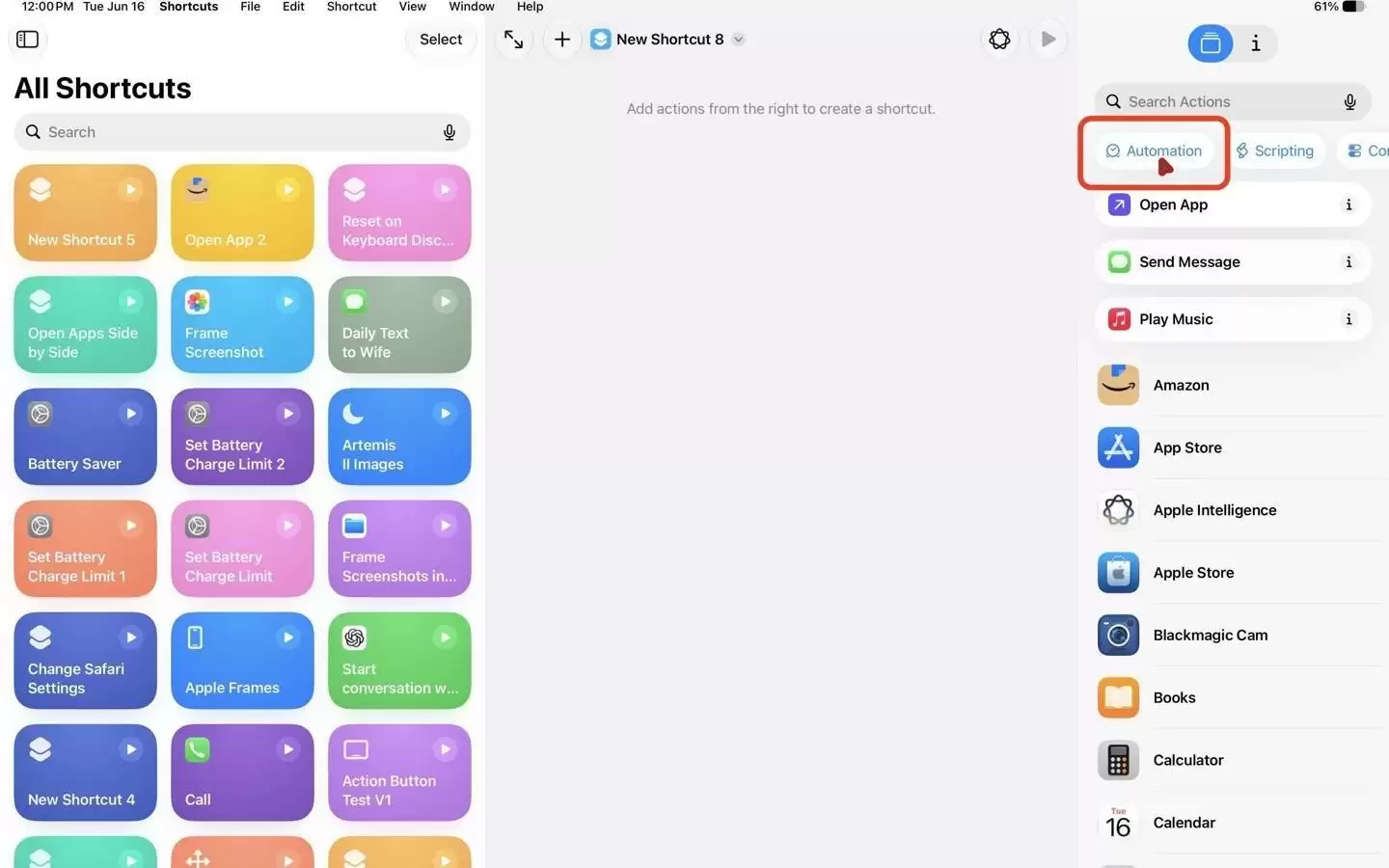
Task: Click the Frame Screenshots in... folder icon
Action: tap(355, 526)
